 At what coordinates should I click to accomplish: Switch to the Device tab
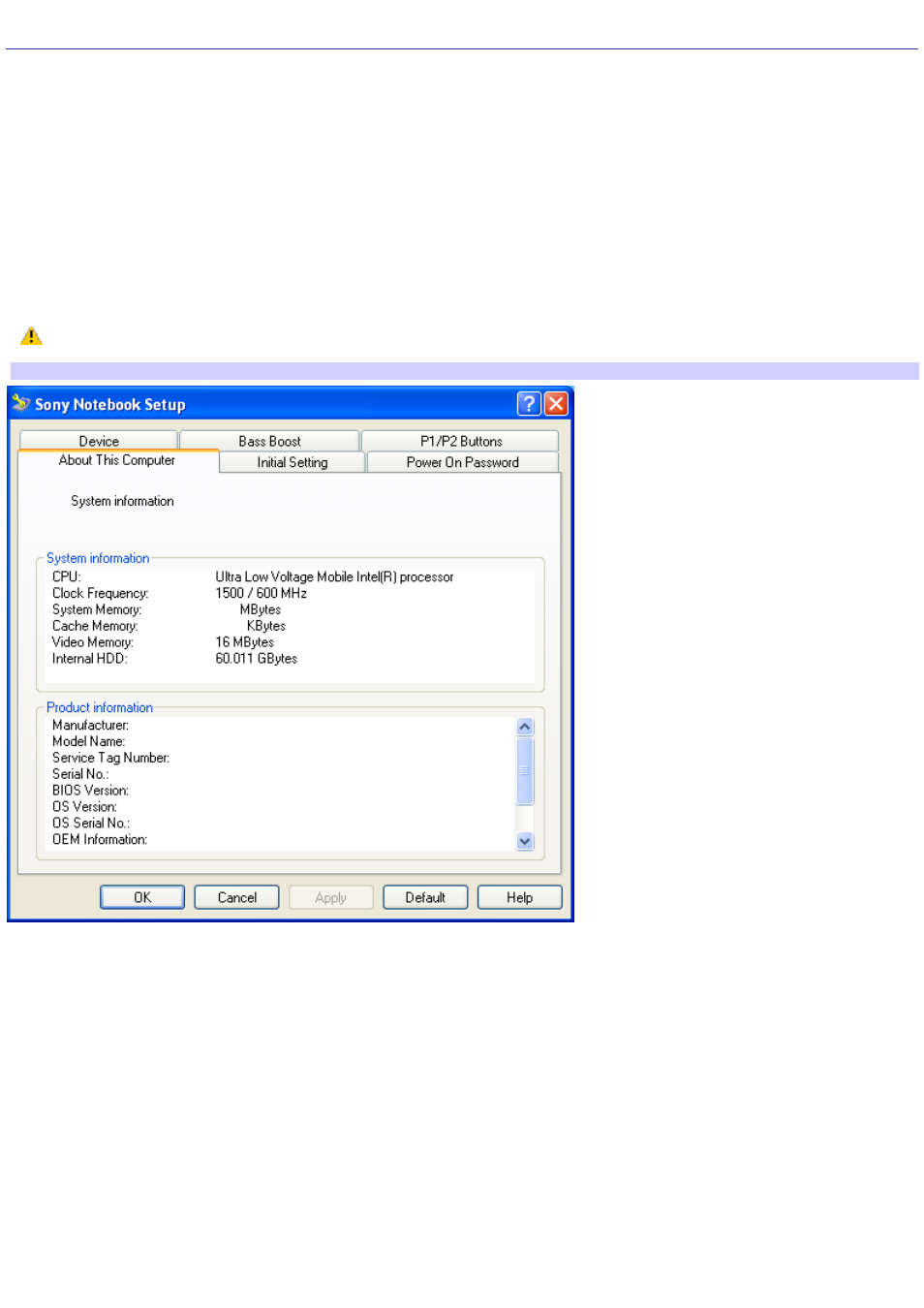[x=99, y=441]
